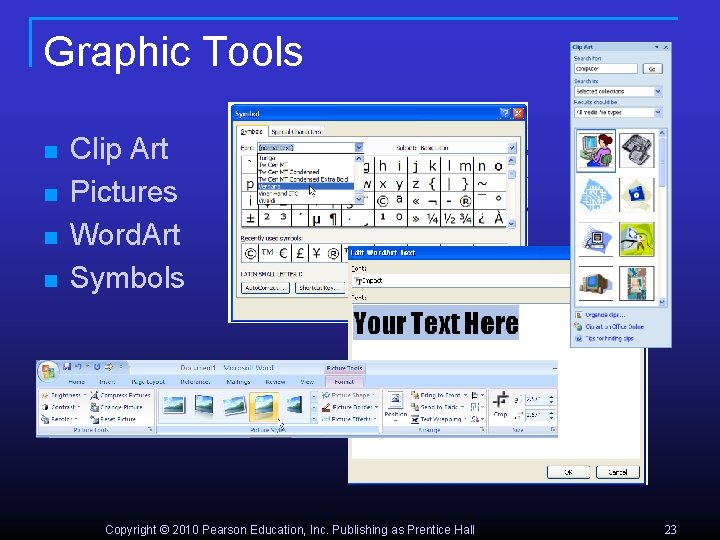The width and height of the screenshot is (720, 540).
Task: Click the Go button in Clip Art pane
Action: point(652,69)
